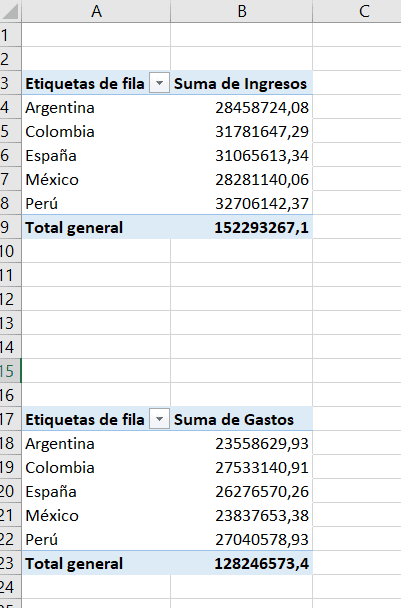
Task: Click the Argentina label in the Gastos table
Action: pos(60,444)
